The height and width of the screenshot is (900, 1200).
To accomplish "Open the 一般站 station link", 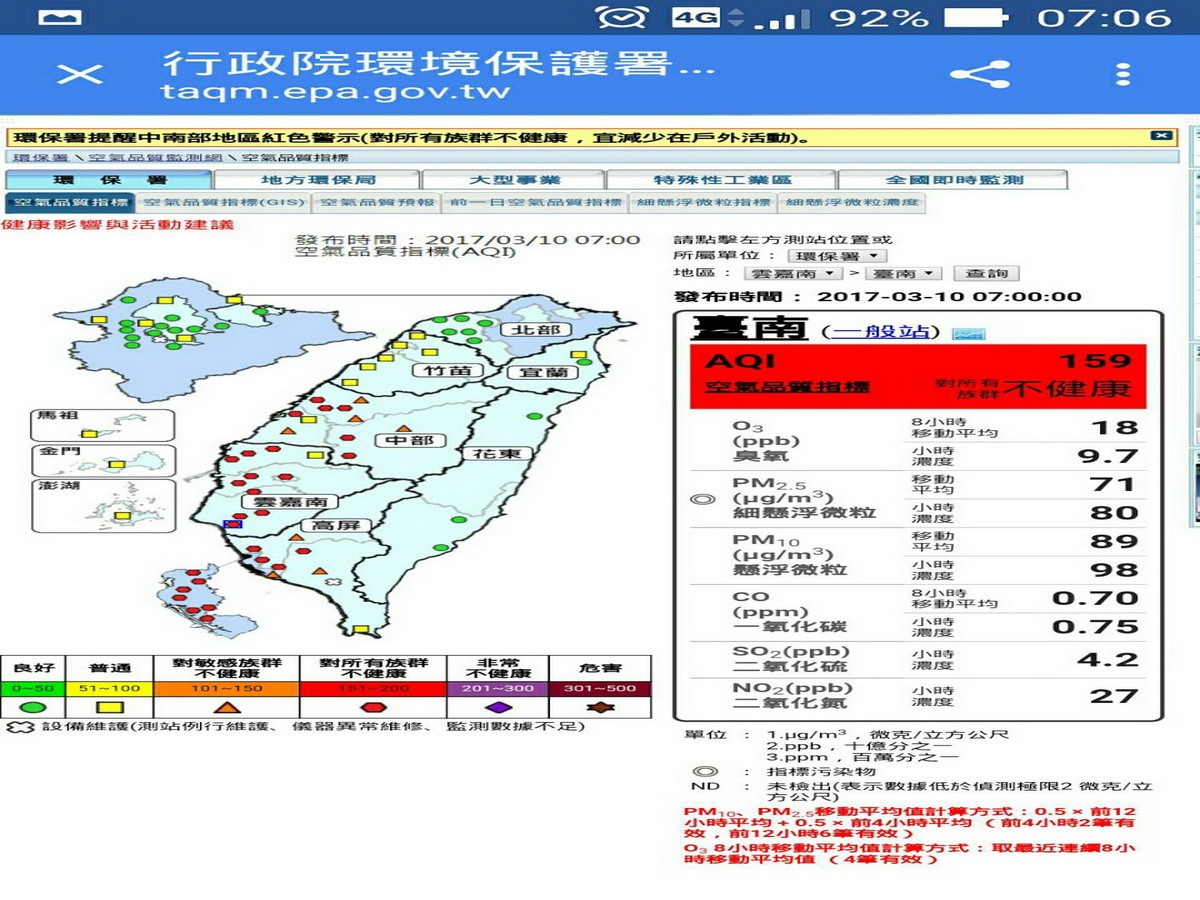I will [883, 332].
